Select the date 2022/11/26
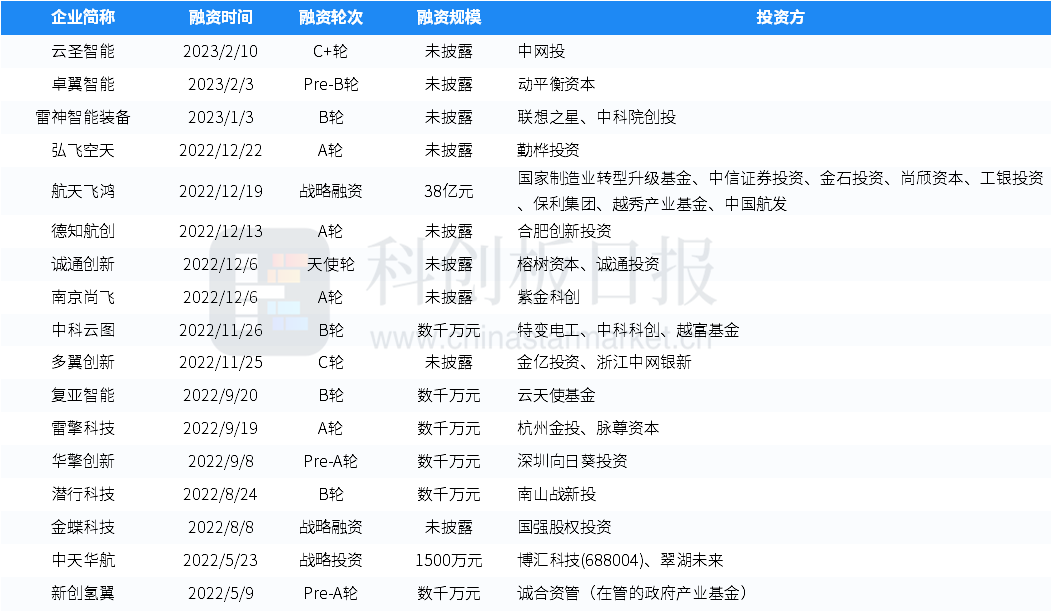 [x=221, y=329]
